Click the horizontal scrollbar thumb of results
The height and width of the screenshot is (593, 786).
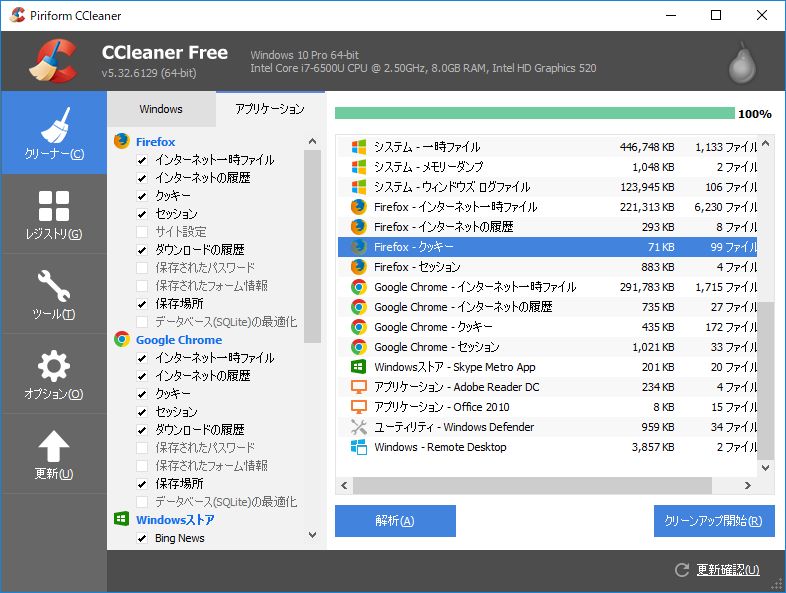coord(532,485)
